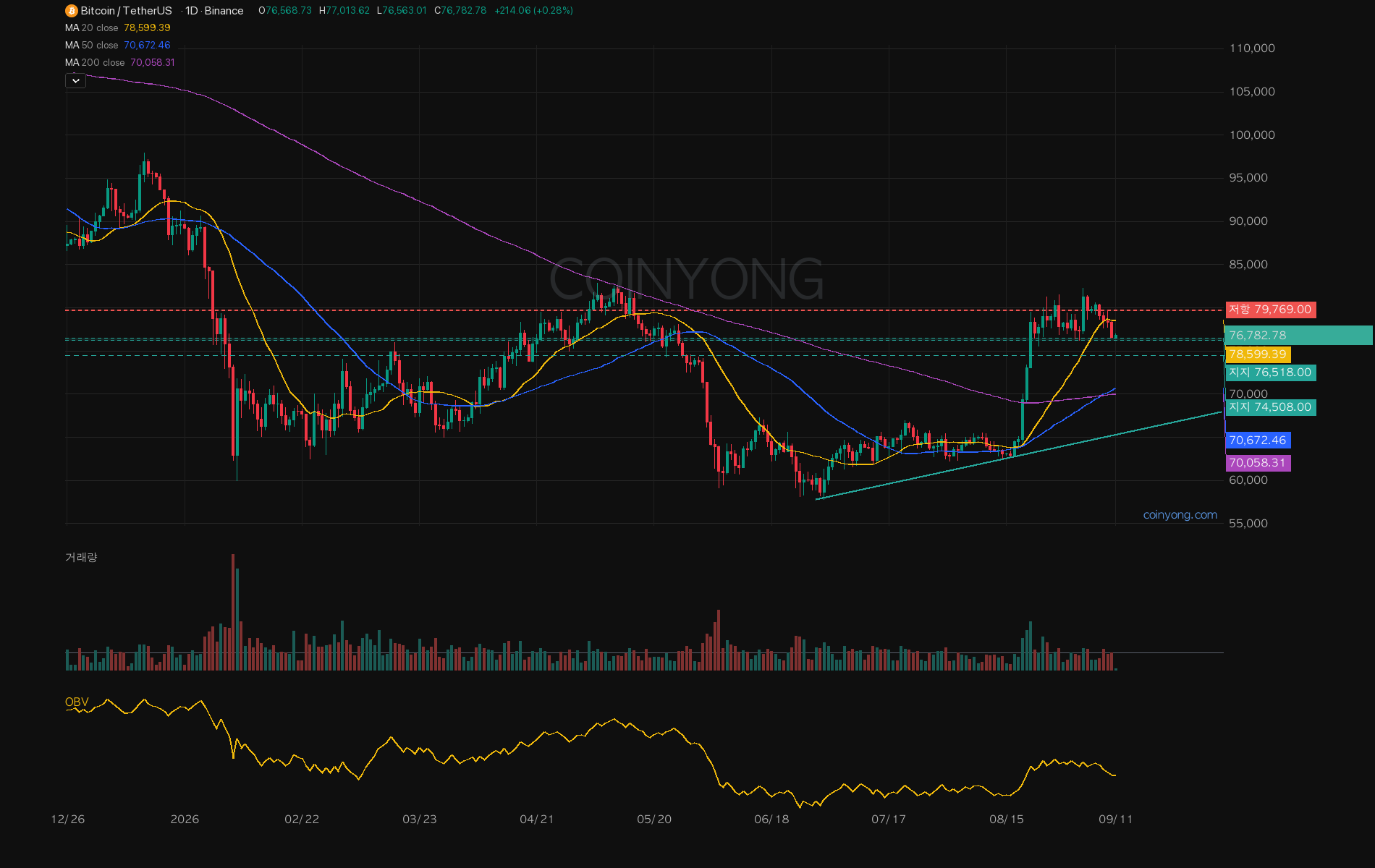Click the 09/11 date axis label
The height and width of the screenshot is (868, 1375).
tap(1115, 820)
